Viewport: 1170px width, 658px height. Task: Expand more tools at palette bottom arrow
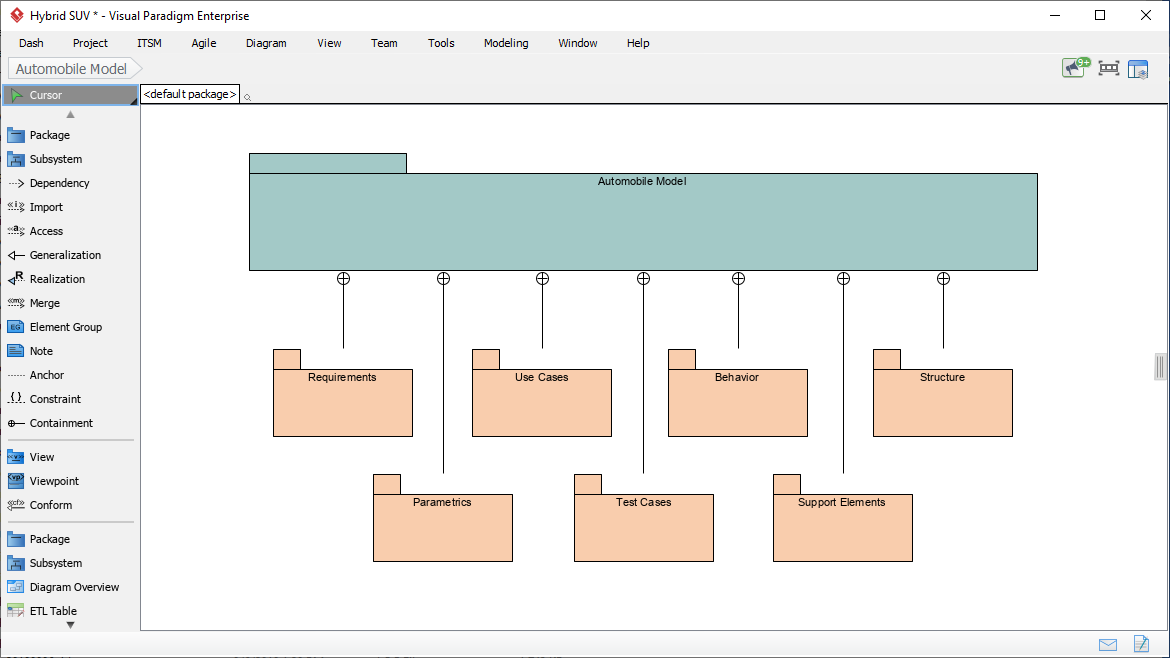(69, 623)
